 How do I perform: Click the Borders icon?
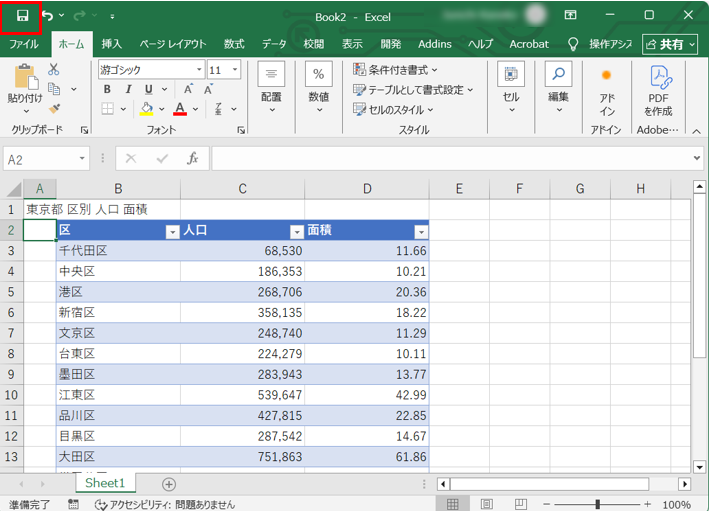[x=108, y=109]
